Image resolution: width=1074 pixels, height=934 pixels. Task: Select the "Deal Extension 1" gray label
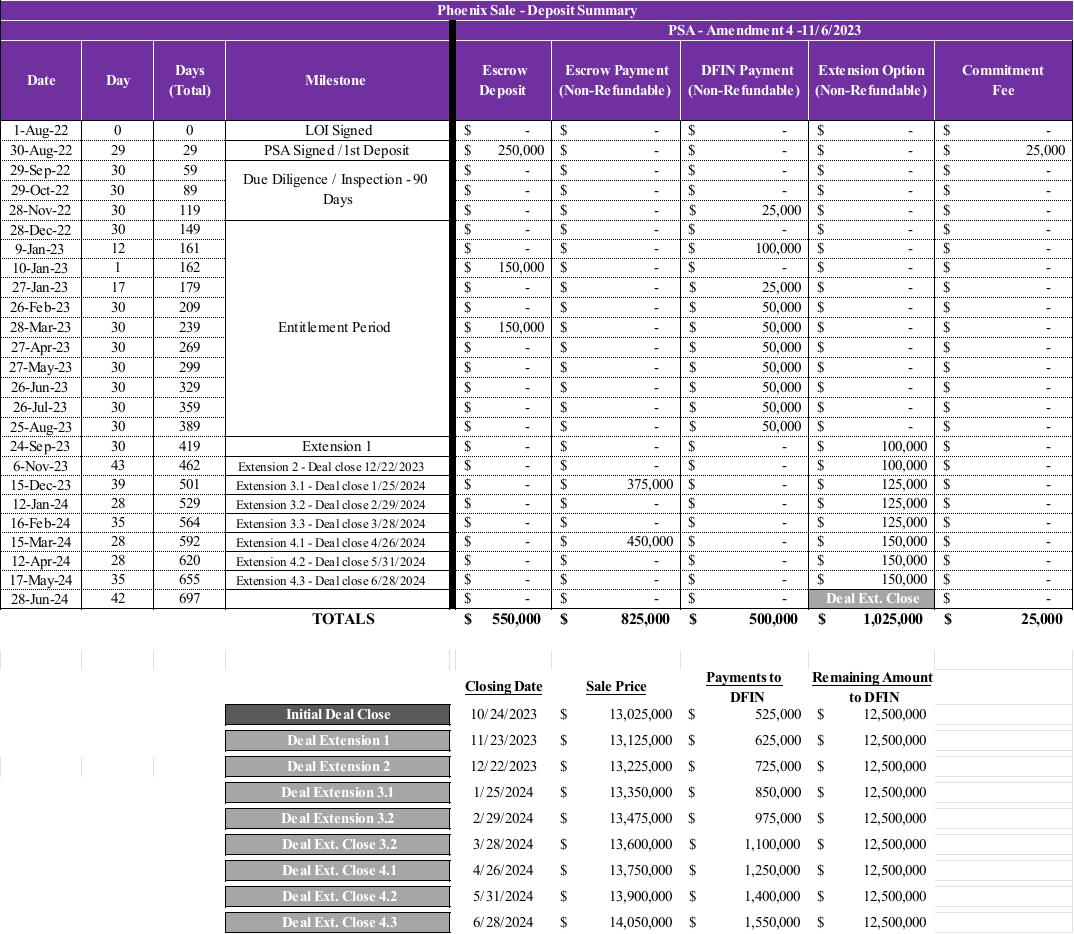coord(337,740)
